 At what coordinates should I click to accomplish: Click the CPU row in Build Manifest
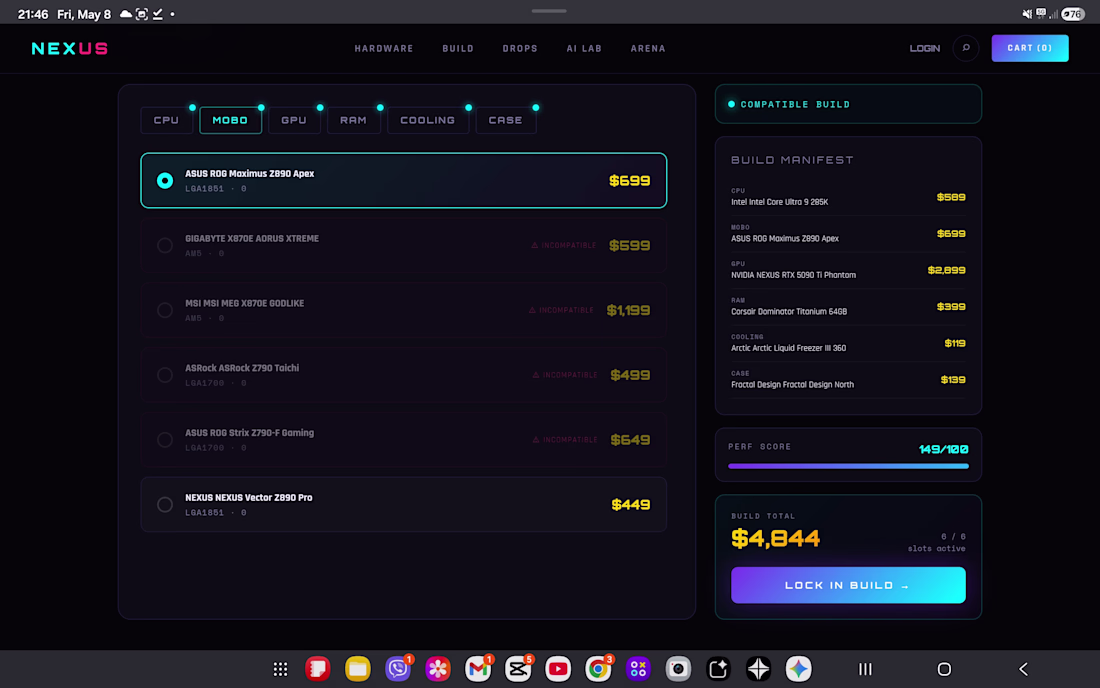pos(848,197)
